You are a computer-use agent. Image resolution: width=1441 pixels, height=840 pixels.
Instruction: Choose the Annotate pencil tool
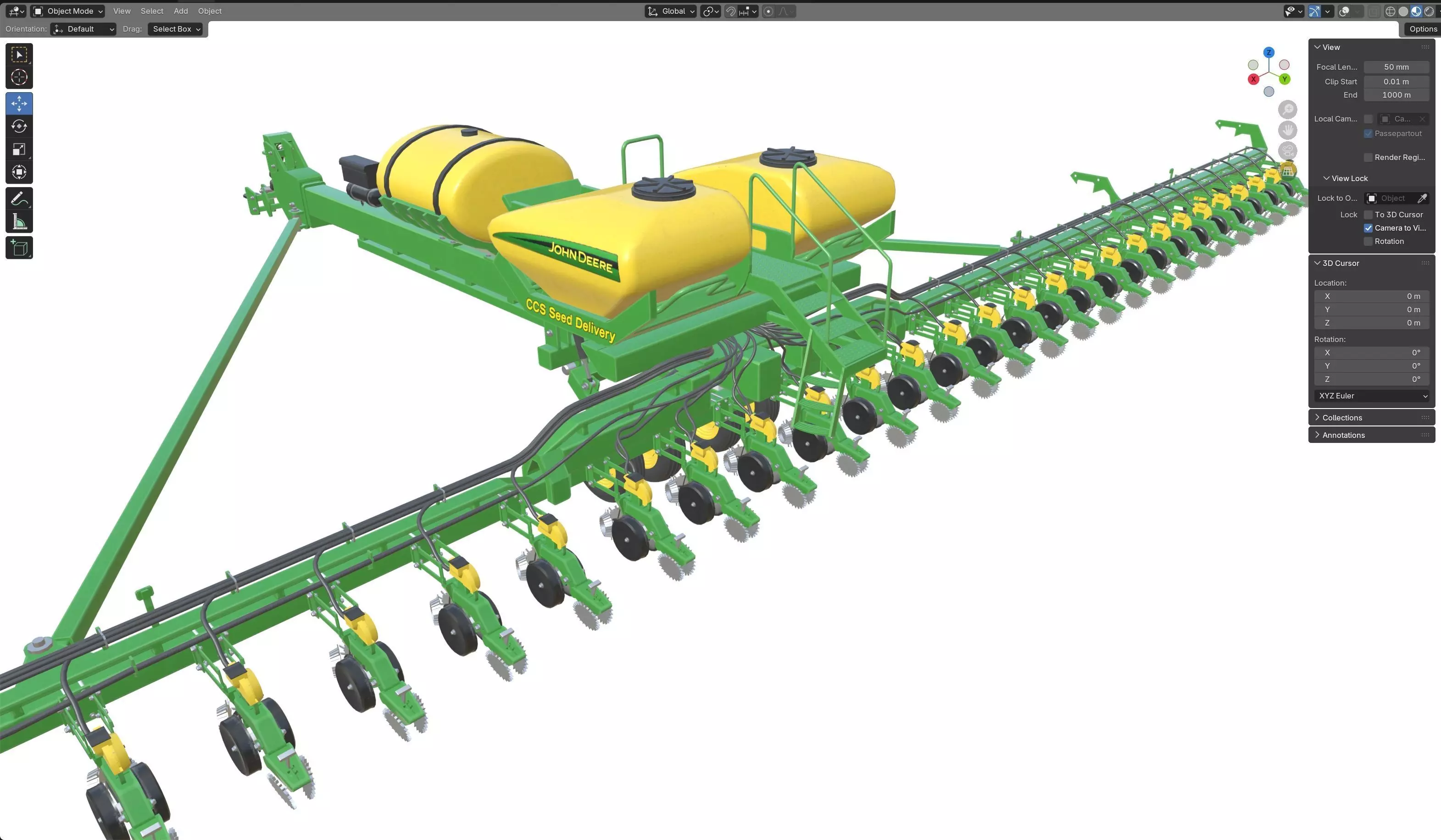pos(19,198)
